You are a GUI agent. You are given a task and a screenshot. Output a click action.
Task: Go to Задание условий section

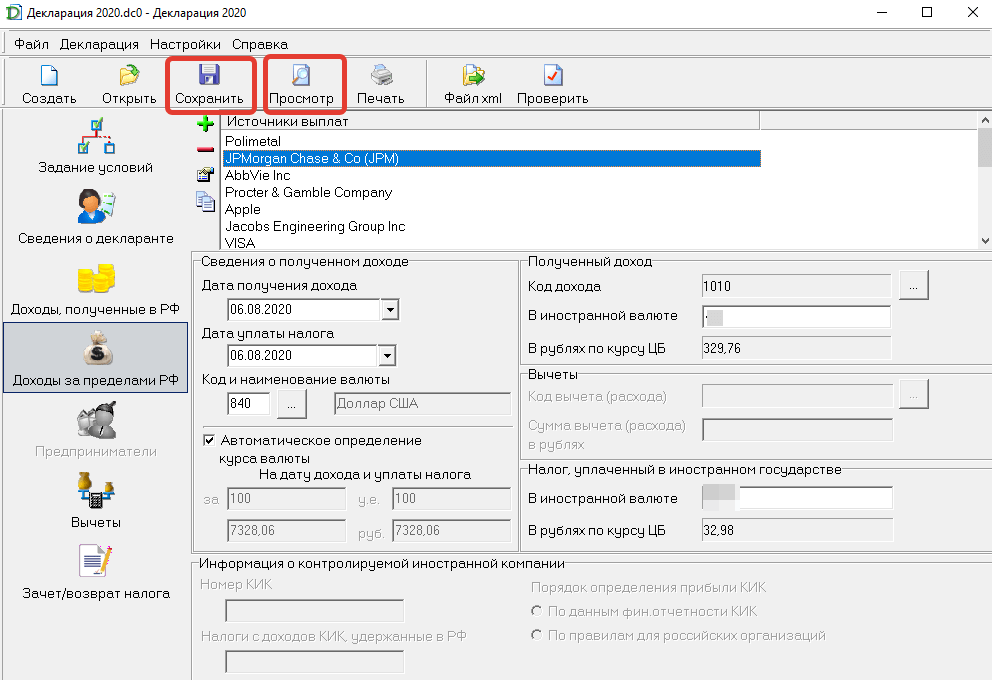(96, 146)
